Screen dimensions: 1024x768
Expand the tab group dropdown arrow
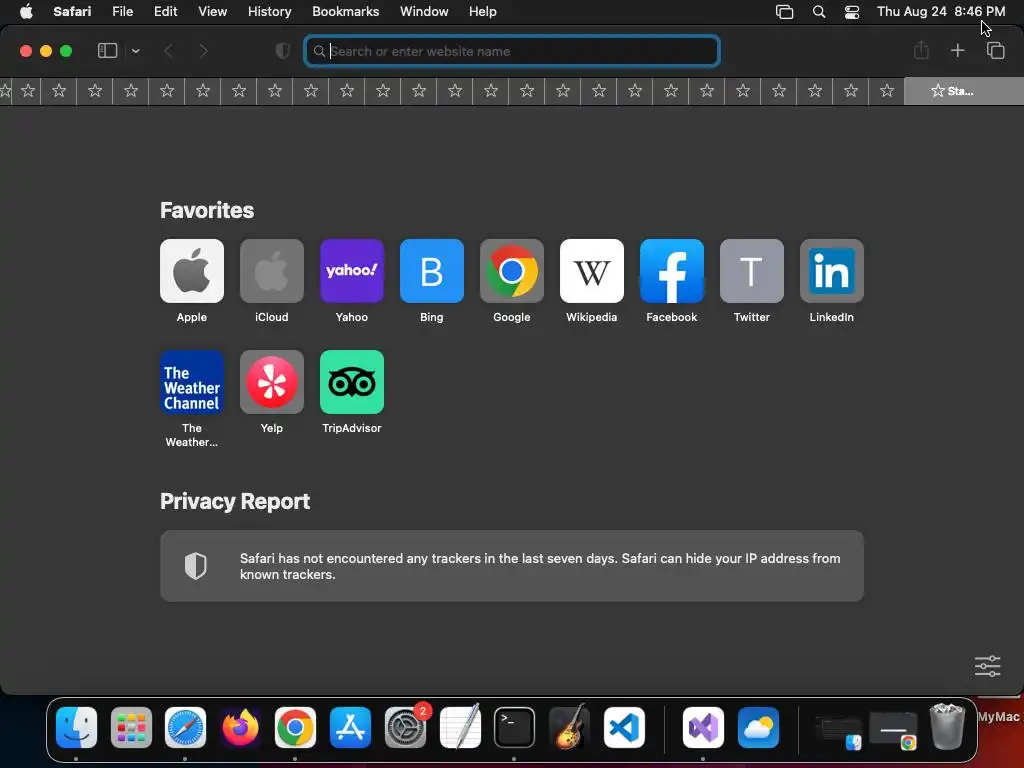(x=135, y=51)
